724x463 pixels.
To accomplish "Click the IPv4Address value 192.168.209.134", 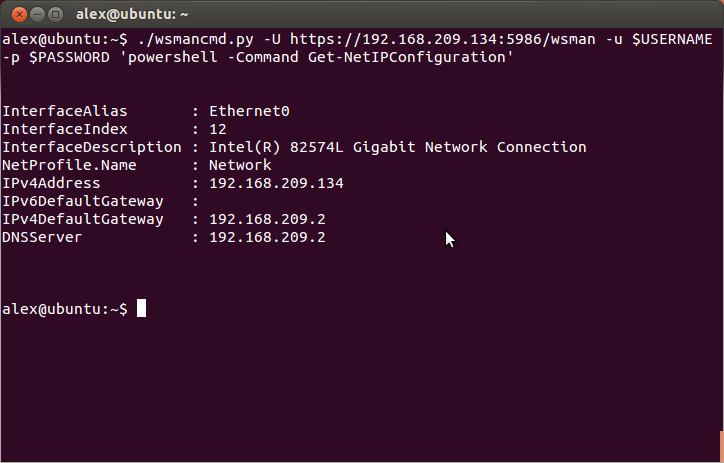I will pos(276,183).
